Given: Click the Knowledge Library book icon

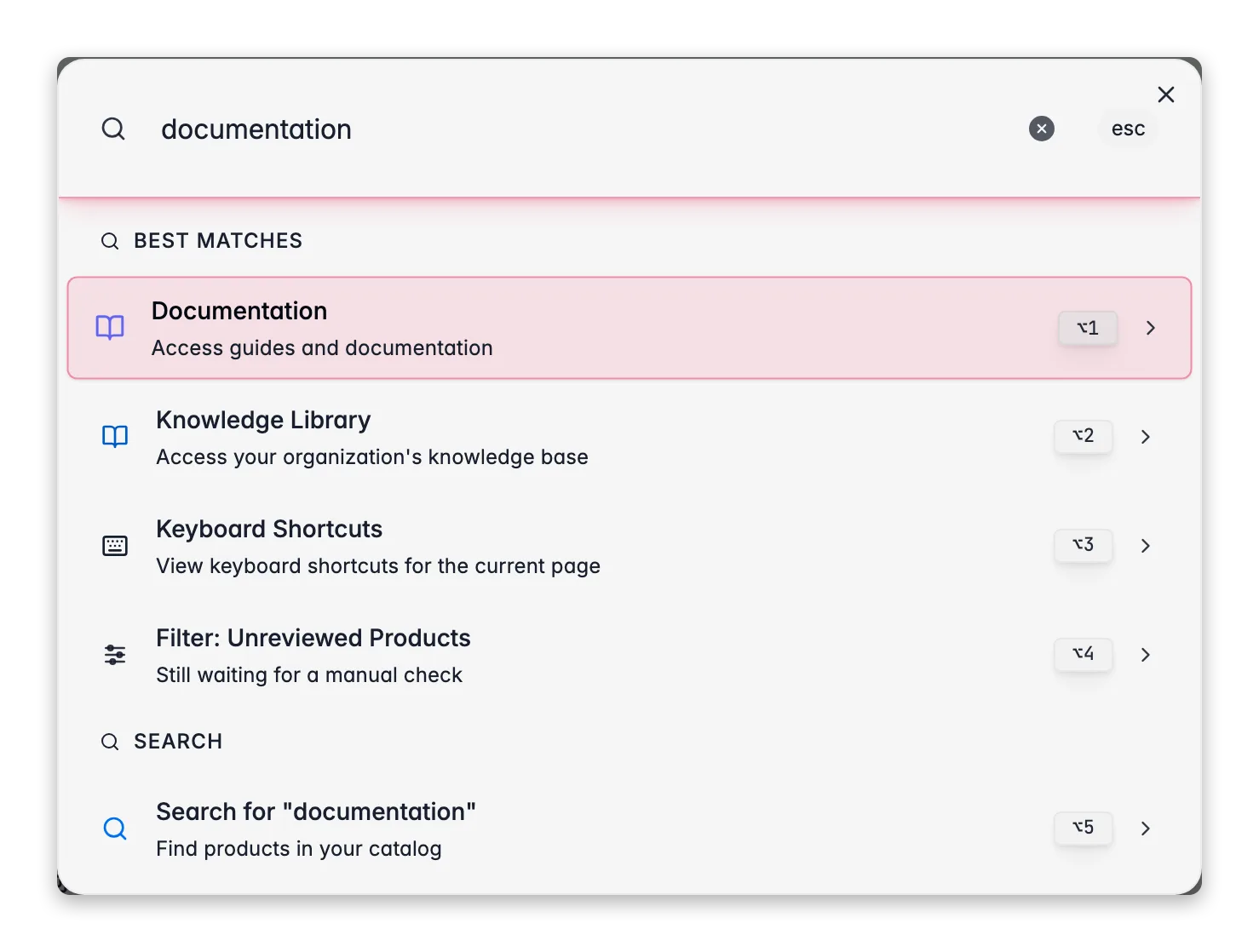Looking at the screenshot, I should (115, 437).
